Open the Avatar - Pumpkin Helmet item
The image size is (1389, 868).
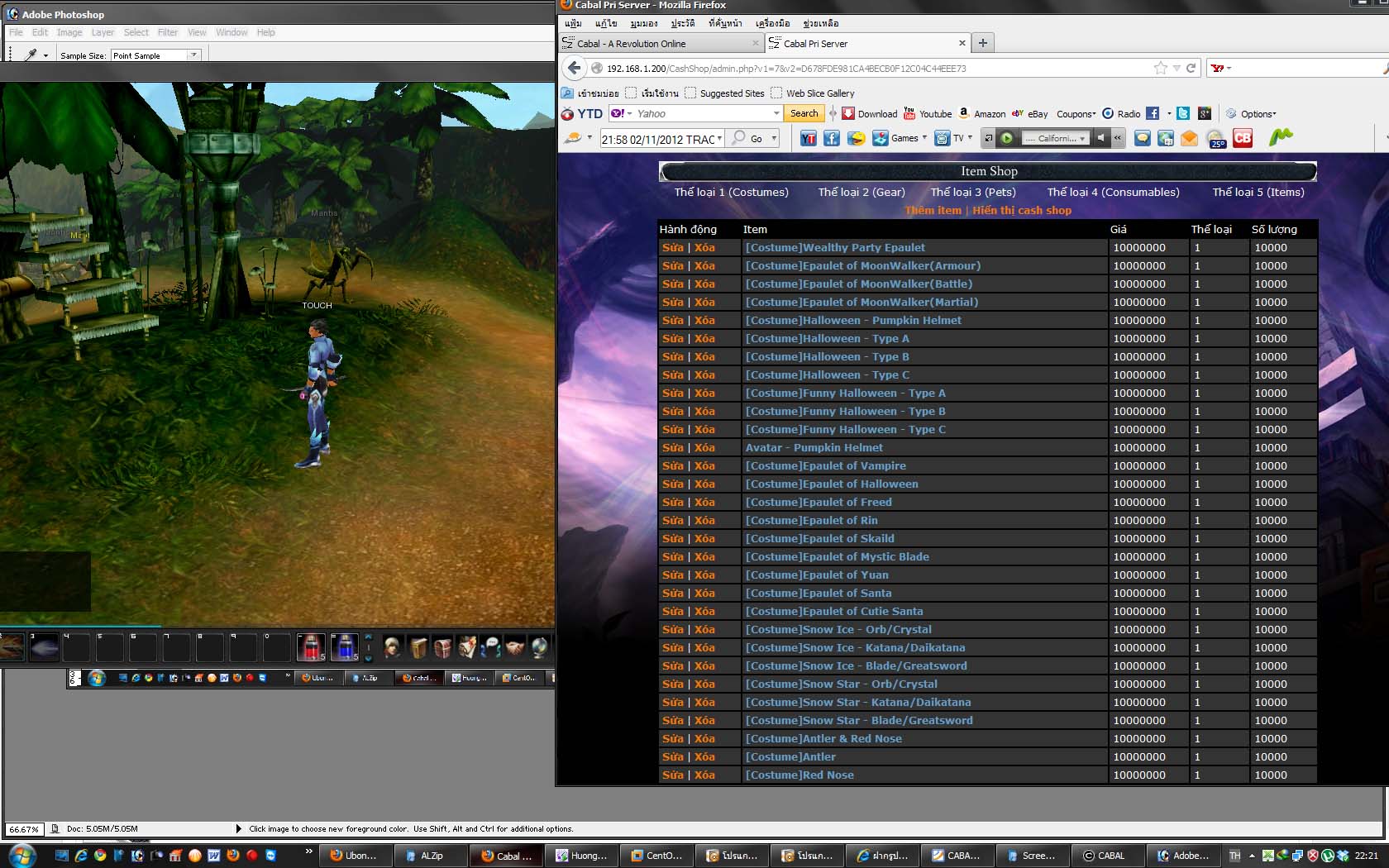(814, 447)
